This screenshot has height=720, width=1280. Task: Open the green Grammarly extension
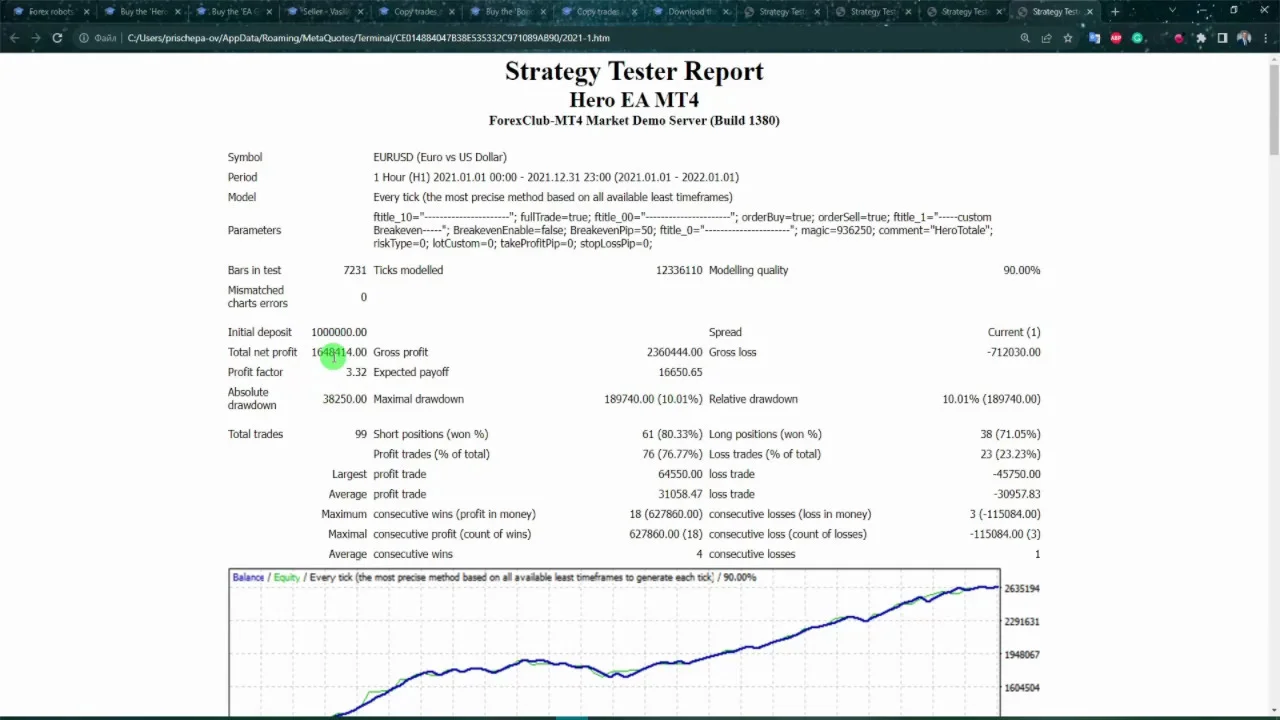click(1137, 38)
